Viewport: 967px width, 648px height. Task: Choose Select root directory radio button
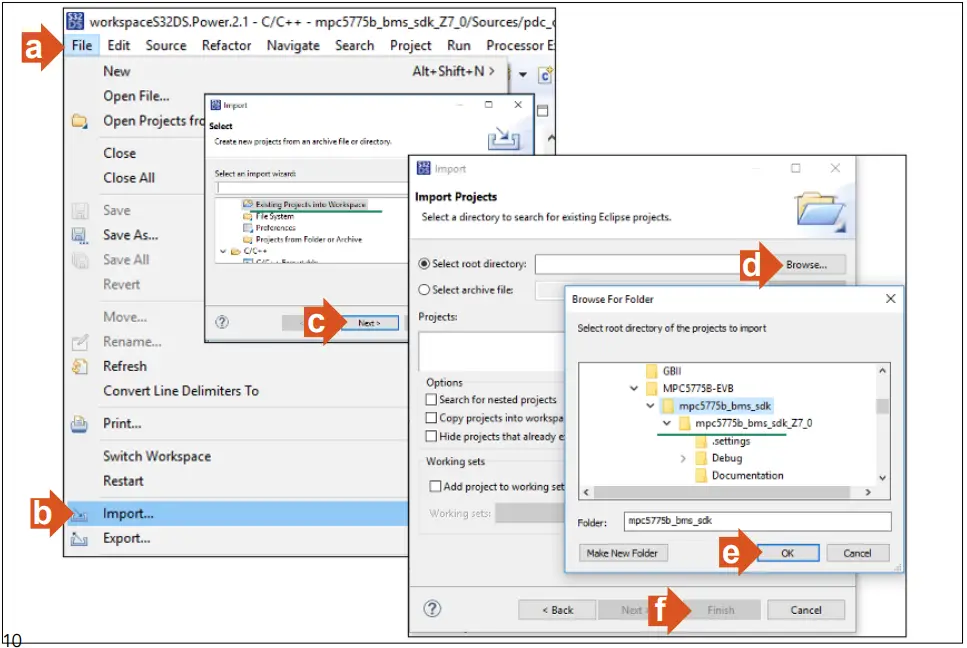coord(424,264)
